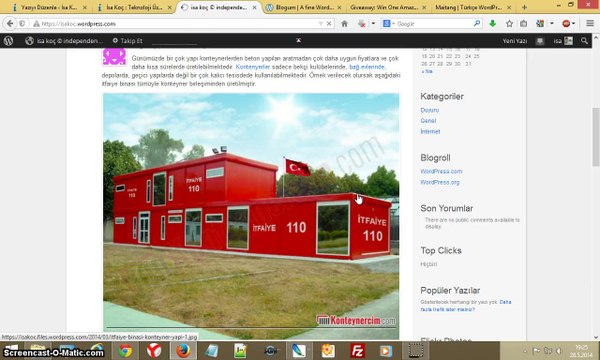Screen dimensions: 600x360
Task: Bookmark this page with the star
Action: [x=509, y=24]
